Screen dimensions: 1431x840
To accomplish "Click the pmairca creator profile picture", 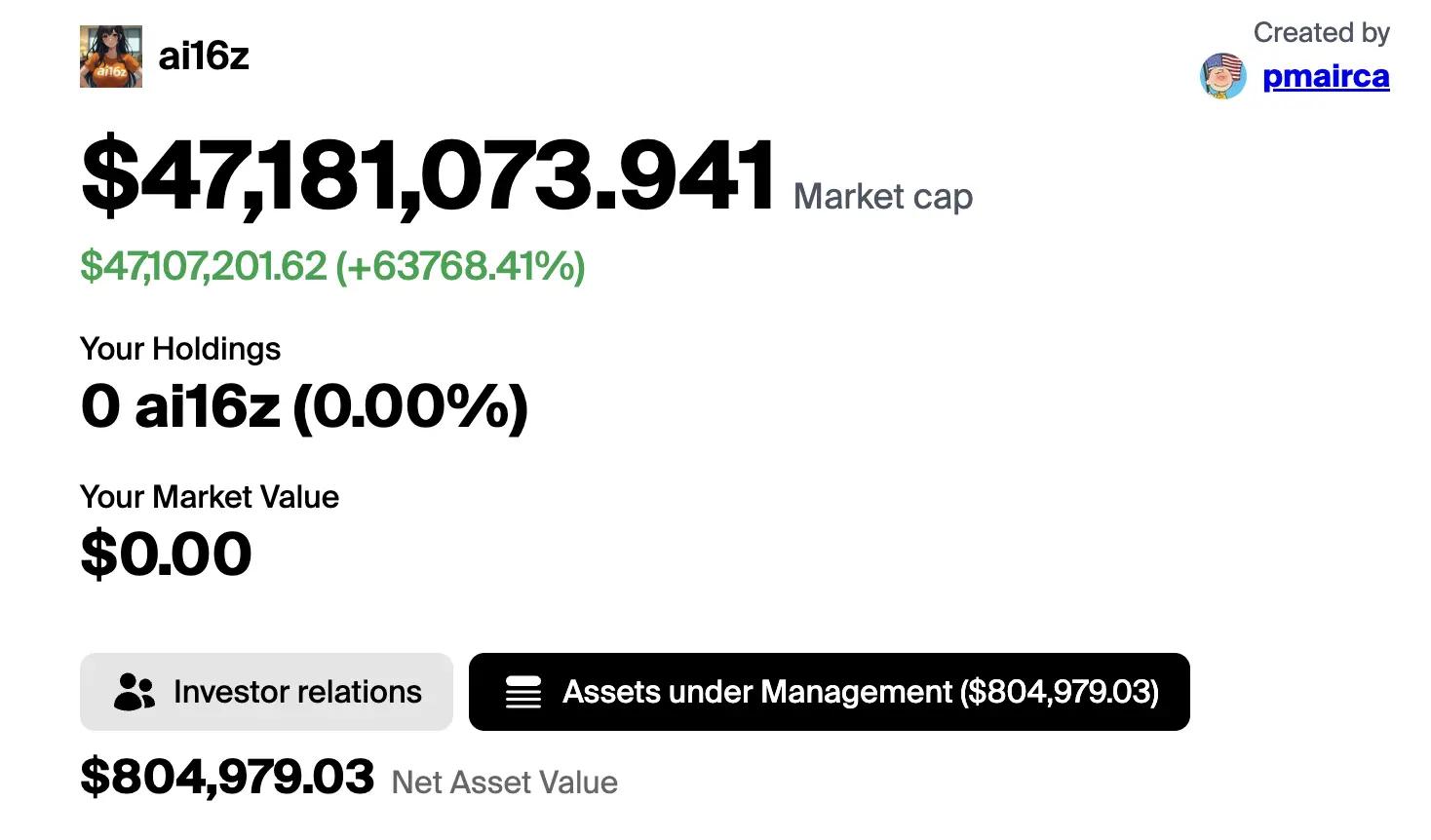I will 1223,76.
